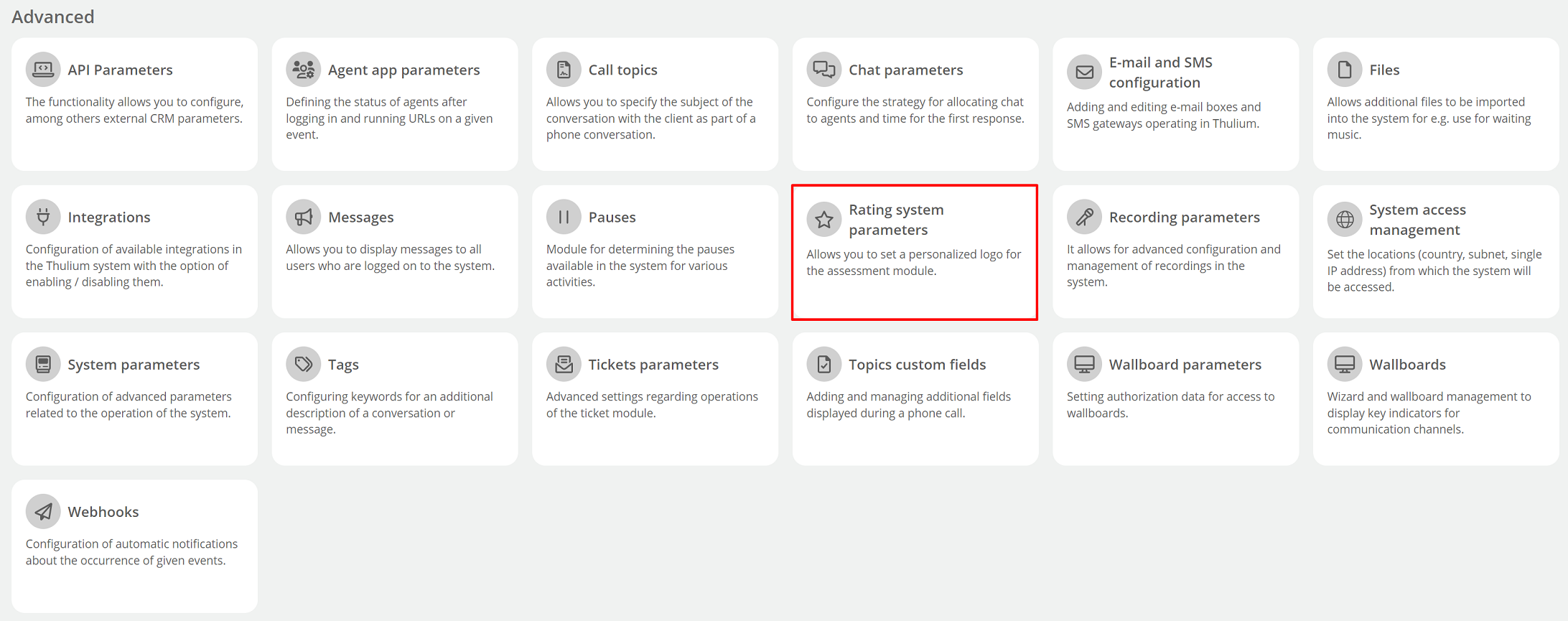Click the System access management globe icon
The height and width of the screenshot is (621, 1568).
(x=1345, y=220)
